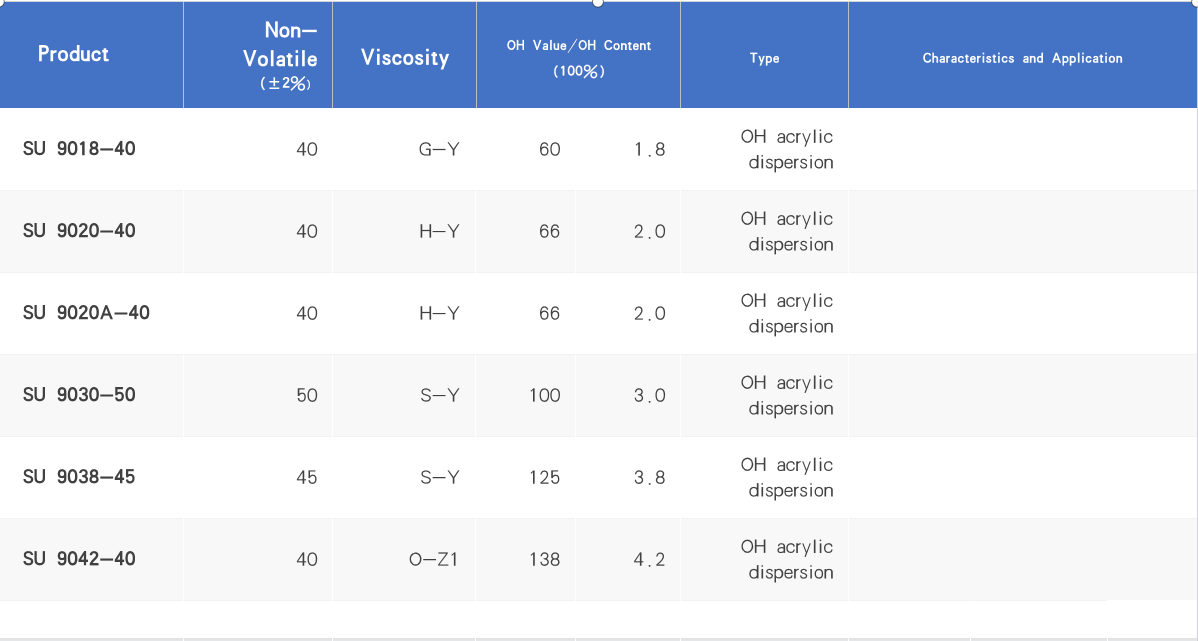
Task: Select the Viscosity column header
Action: coord(405,58)
